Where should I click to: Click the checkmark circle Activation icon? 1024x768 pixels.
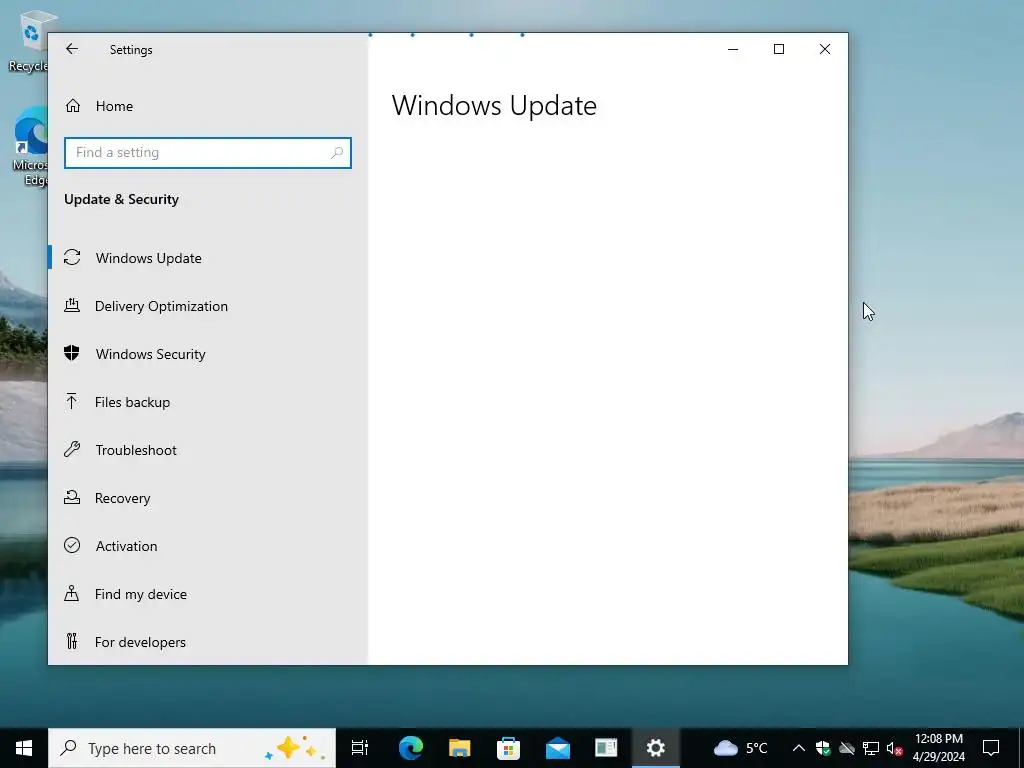pyautogui.click(x=72, y=545)
